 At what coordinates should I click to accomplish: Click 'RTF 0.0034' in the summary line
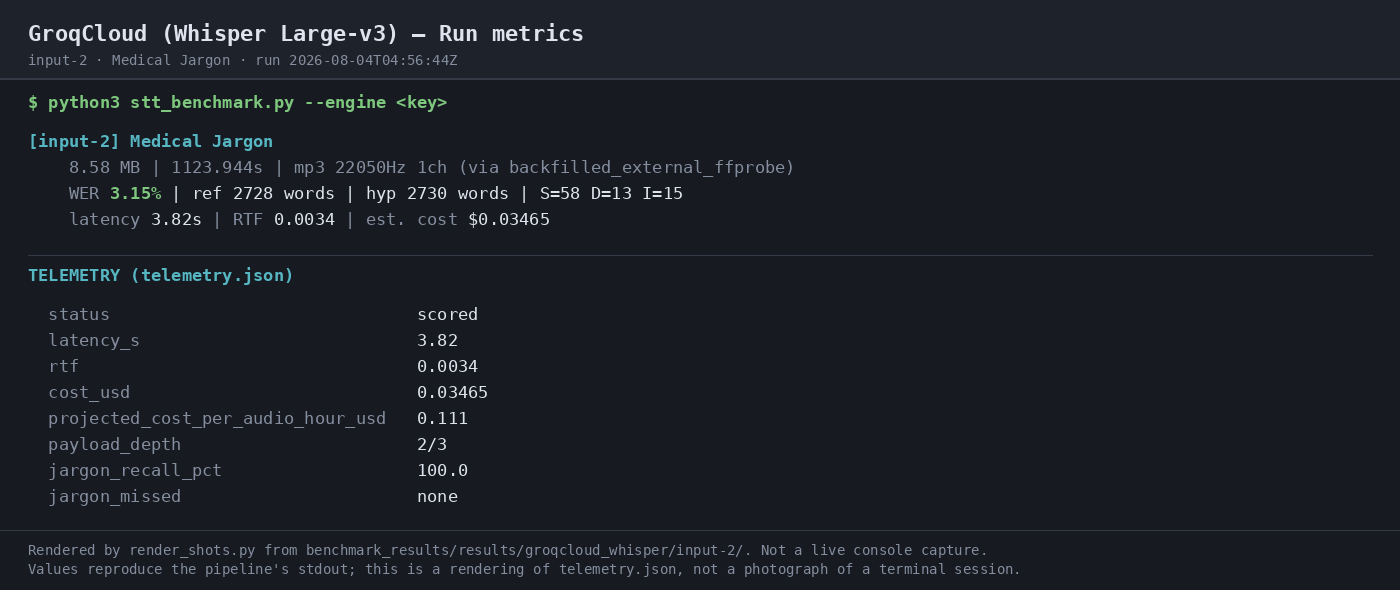pos(284,220)
